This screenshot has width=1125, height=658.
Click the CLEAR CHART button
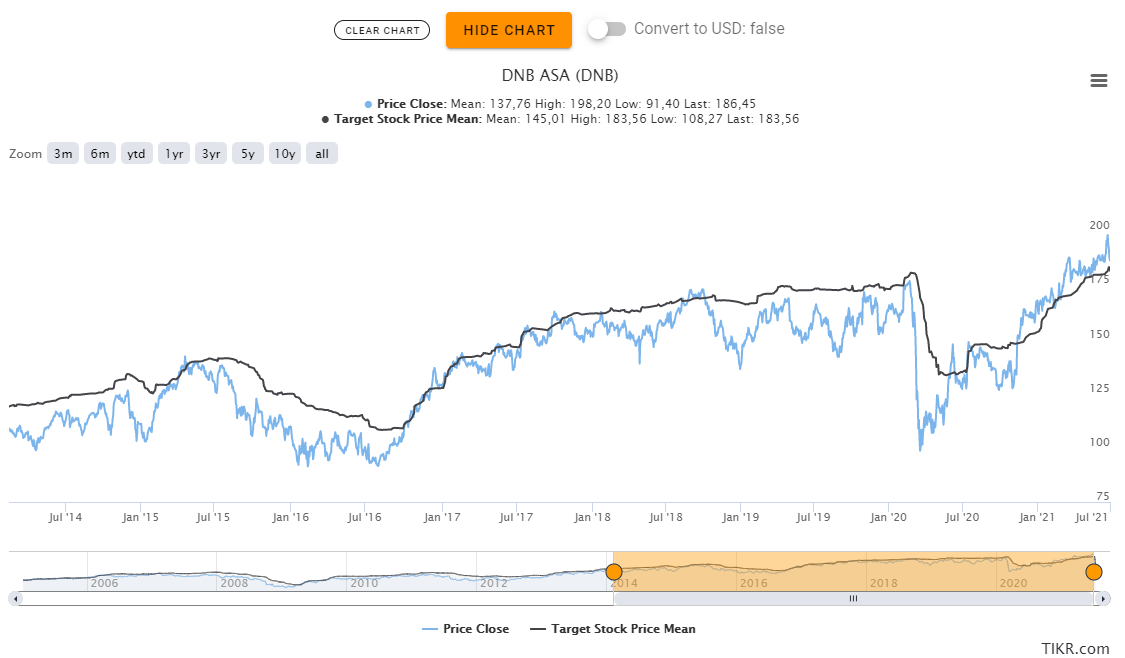click(x=381, y=30)
